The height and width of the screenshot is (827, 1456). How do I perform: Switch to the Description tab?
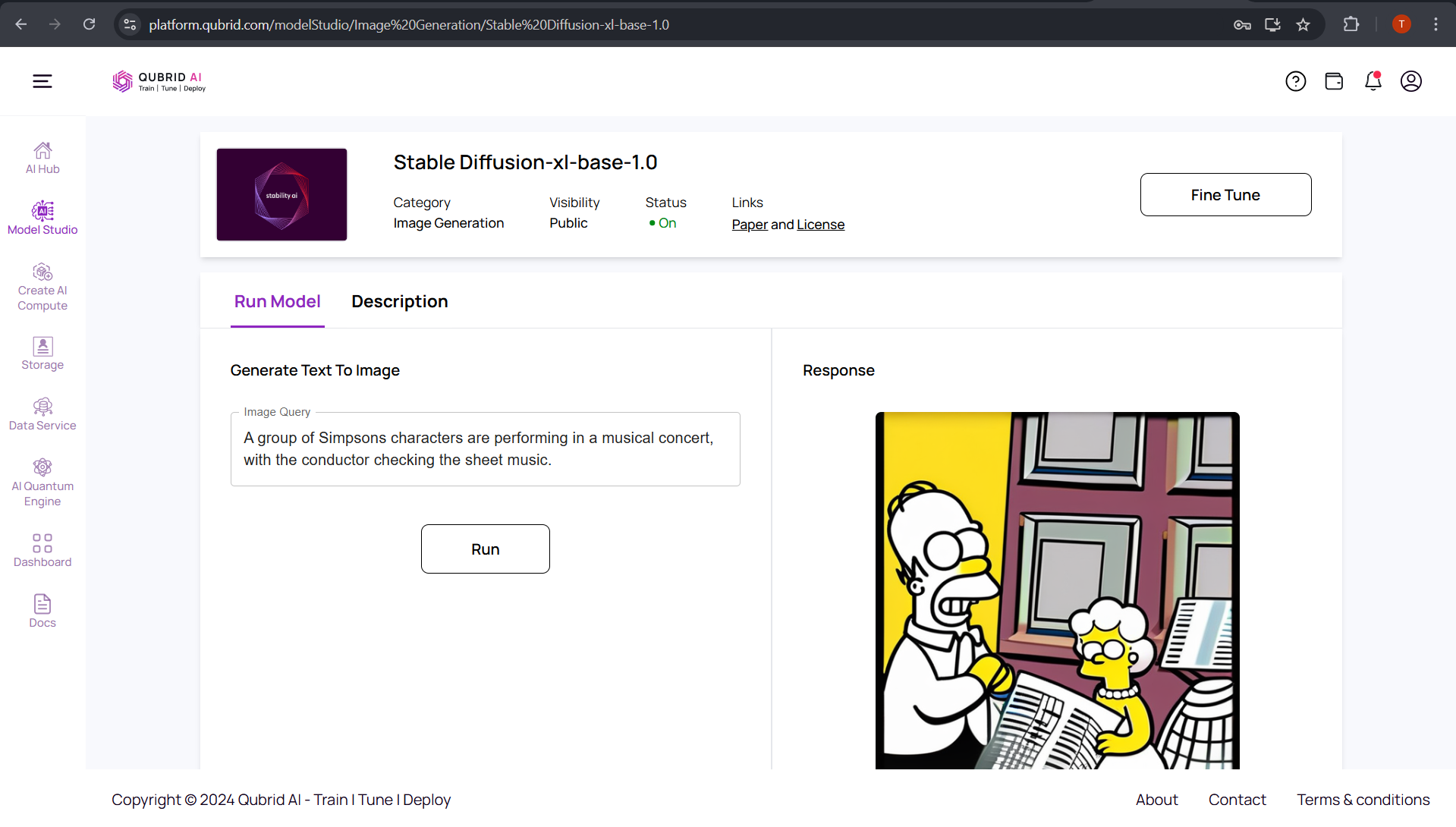[x=400, y=301]
